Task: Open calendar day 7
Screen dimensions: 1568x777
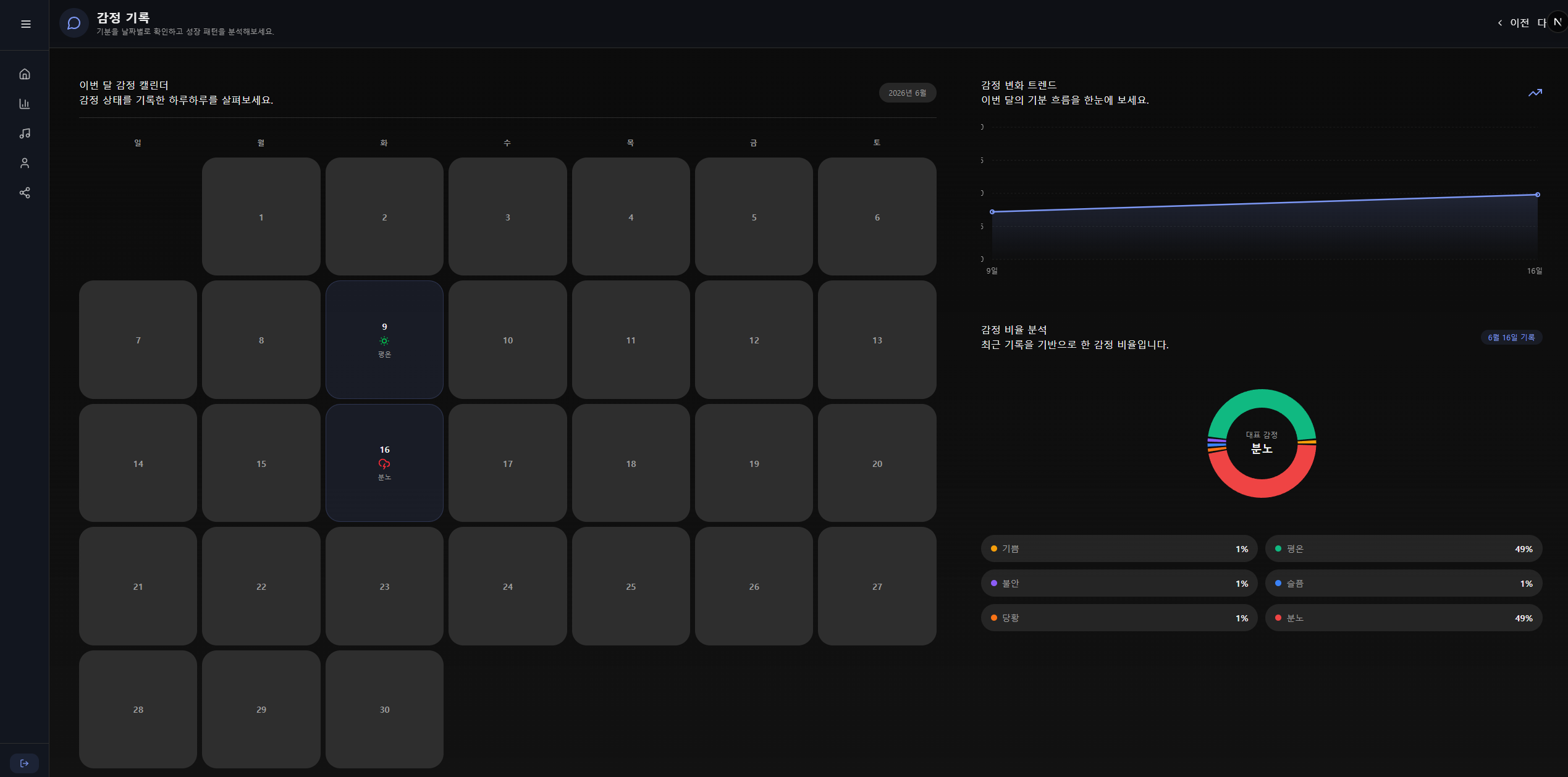Action: [138, 340]
